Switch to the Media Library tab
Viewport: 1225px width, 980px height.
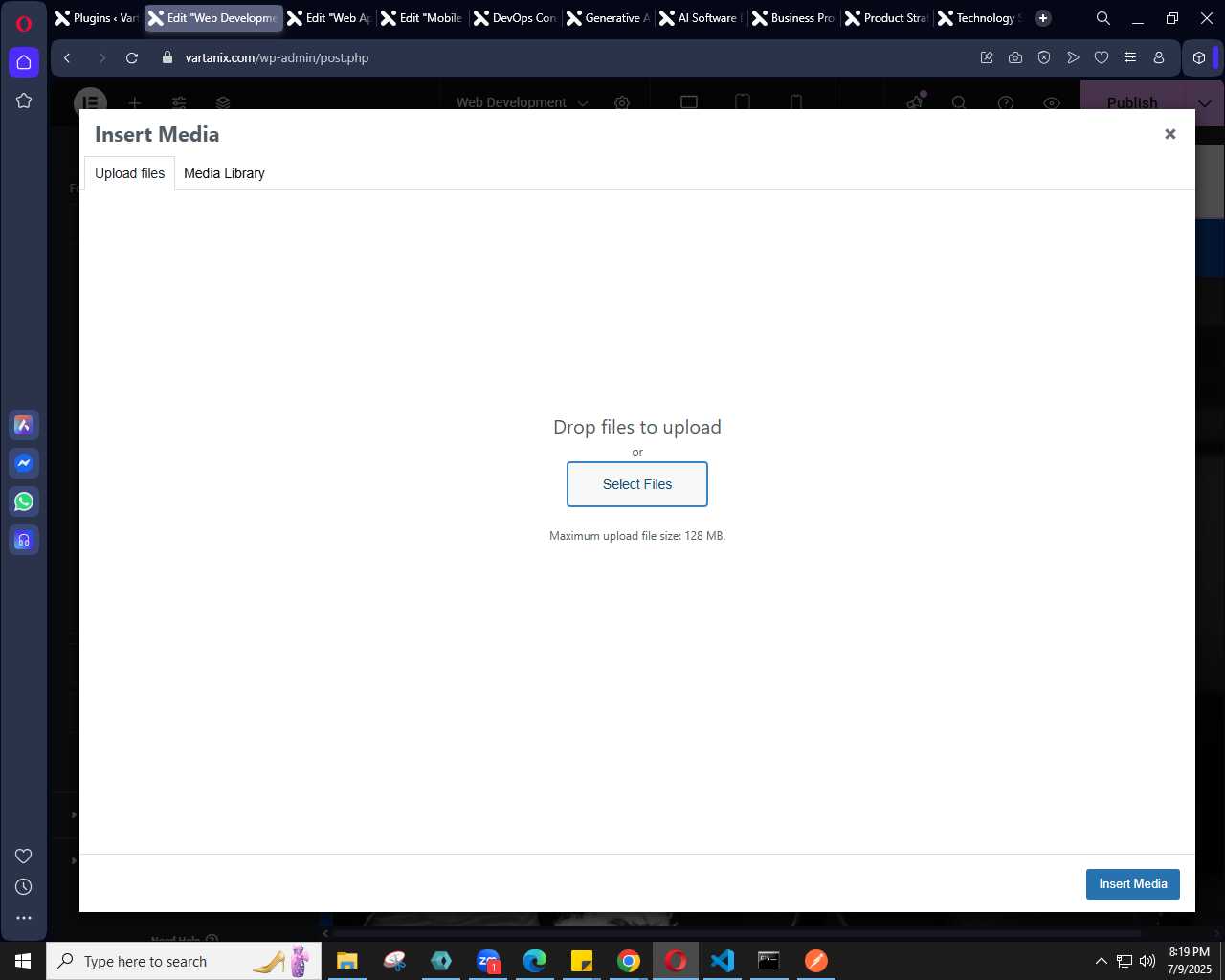224,173
